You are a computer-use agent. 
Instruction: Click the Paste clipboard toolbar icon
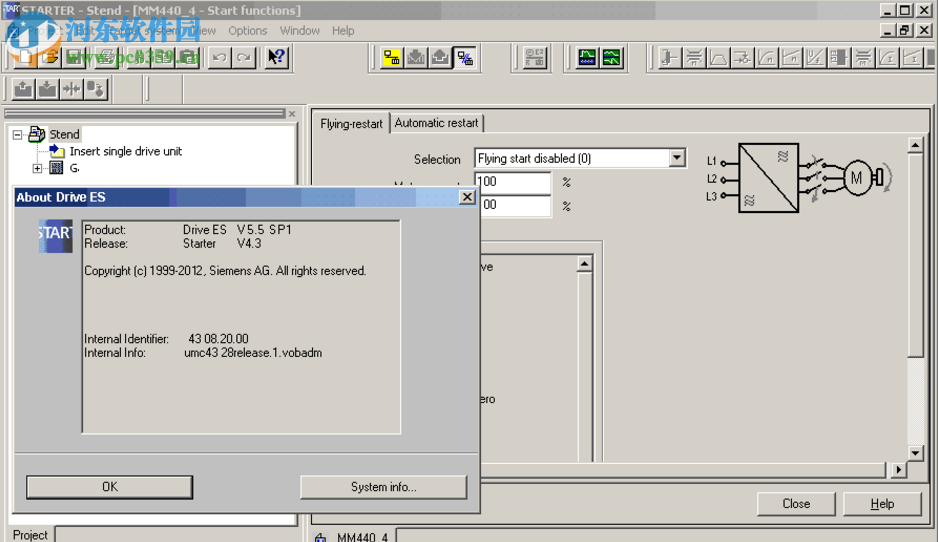coord(188,57)
